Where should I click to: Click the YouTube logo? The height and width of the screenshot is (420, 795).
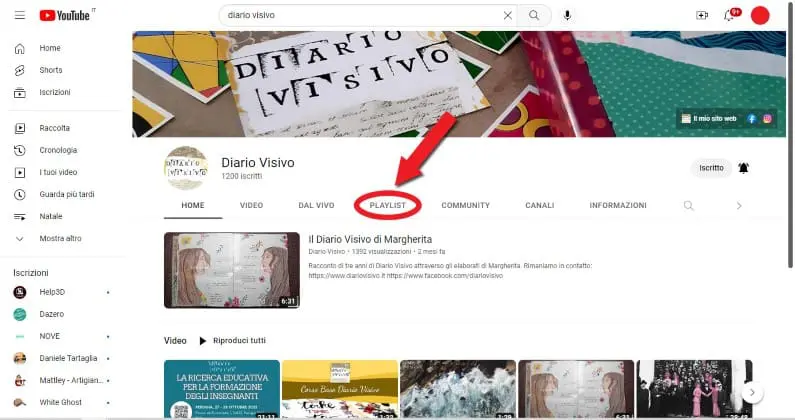[x=67, y=15]
